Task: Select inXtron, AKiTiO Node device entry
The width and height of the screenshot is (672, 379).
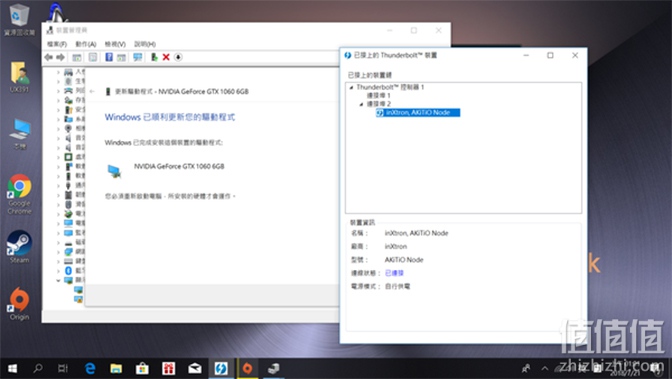Action: tap(418, 112)
